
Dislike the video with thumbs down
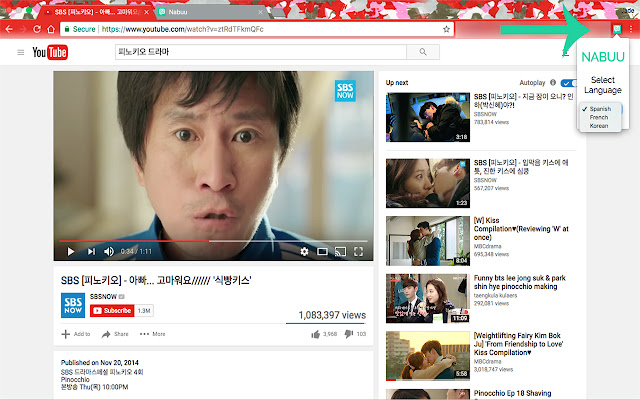point(349,334)
